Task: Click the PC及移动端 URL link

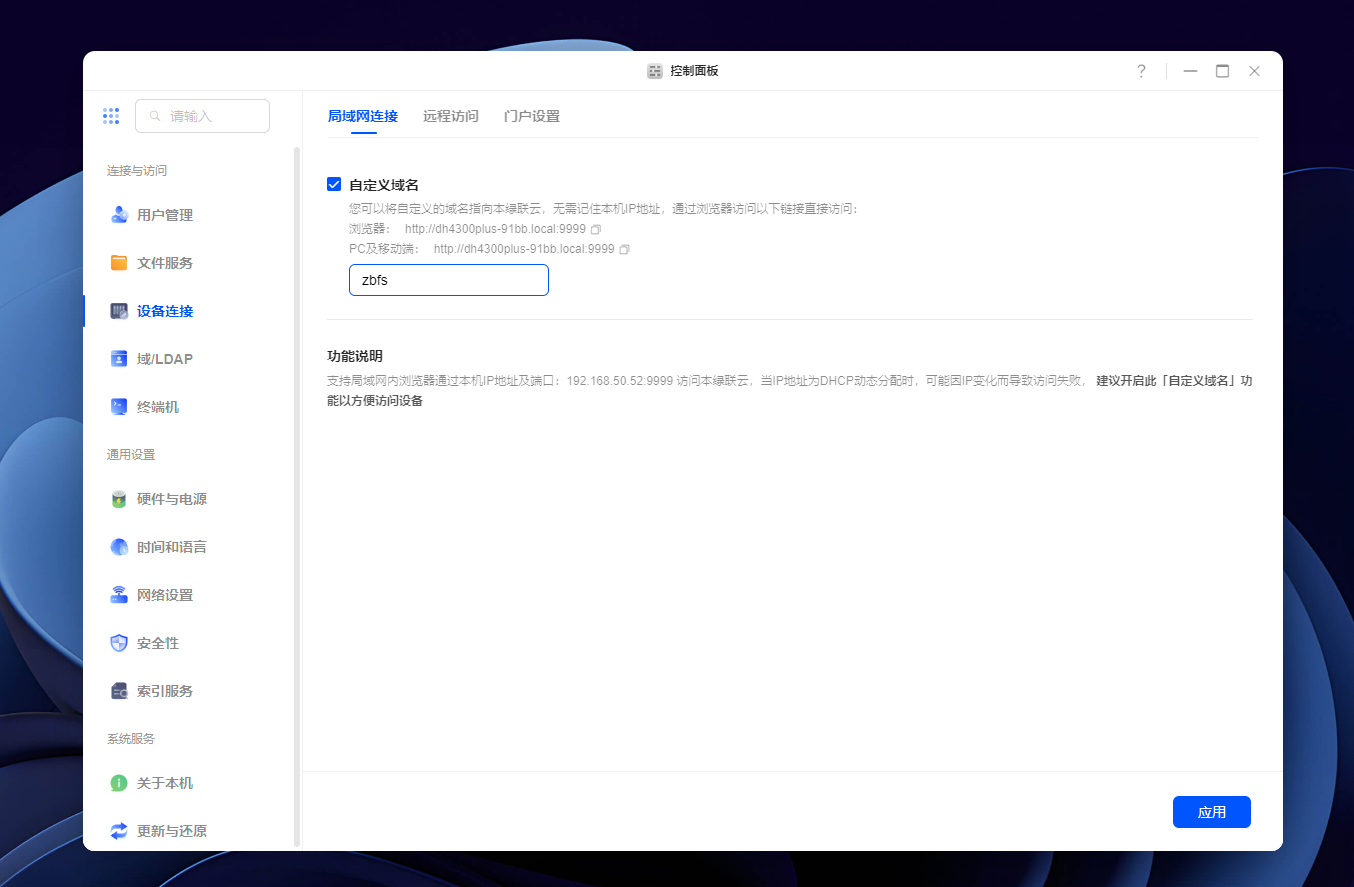Action: (x=524, y=249)
